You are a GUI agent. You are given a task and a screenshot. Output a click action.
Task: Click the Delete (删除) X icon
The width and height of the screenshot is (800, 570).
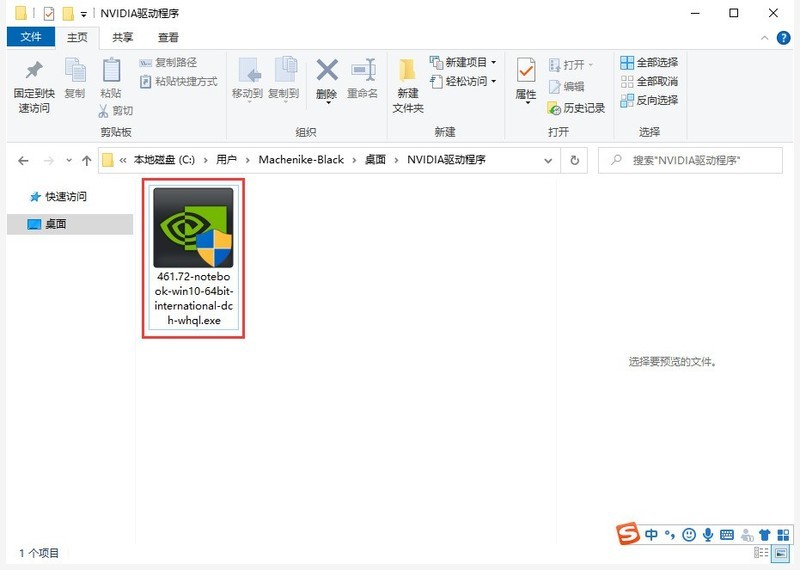click(x=327, y=70)
